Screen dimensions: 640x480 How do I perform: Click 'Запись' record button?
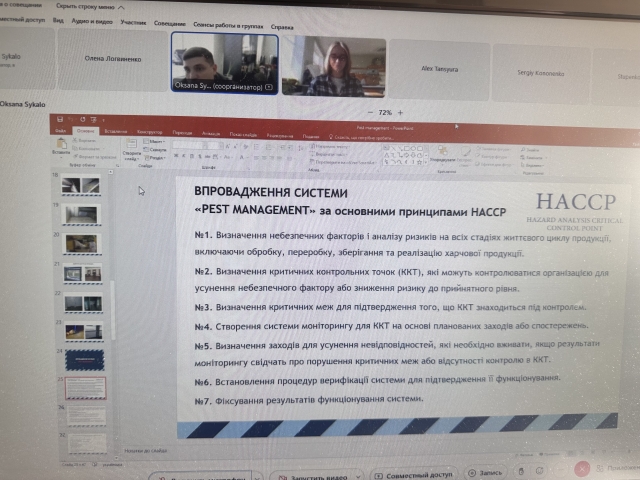click(x=486, y=473)
